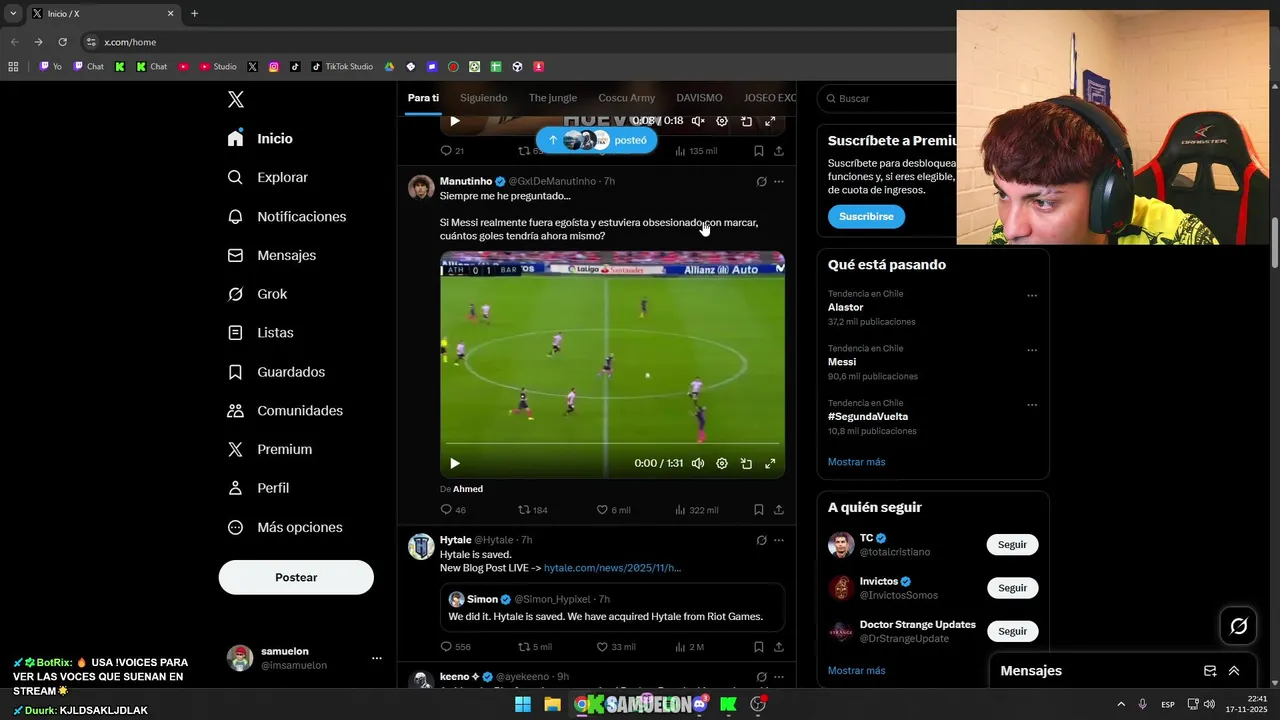Follow Invictos account
This screenshot has width=1280, height=720.
pyautogui.click(x=1012, y=588)
